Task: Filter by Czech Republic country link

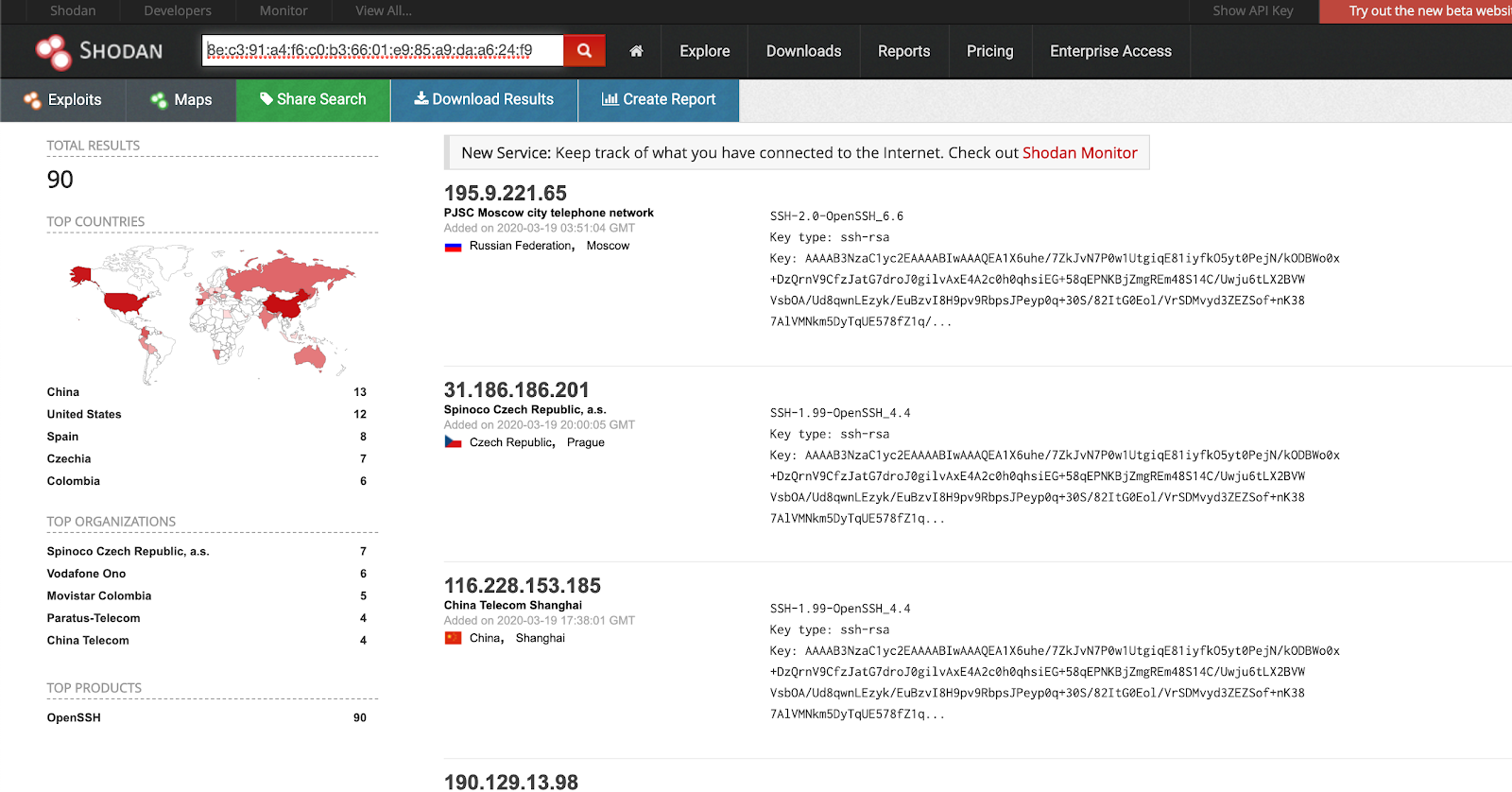Action: (x=511, y=442)
